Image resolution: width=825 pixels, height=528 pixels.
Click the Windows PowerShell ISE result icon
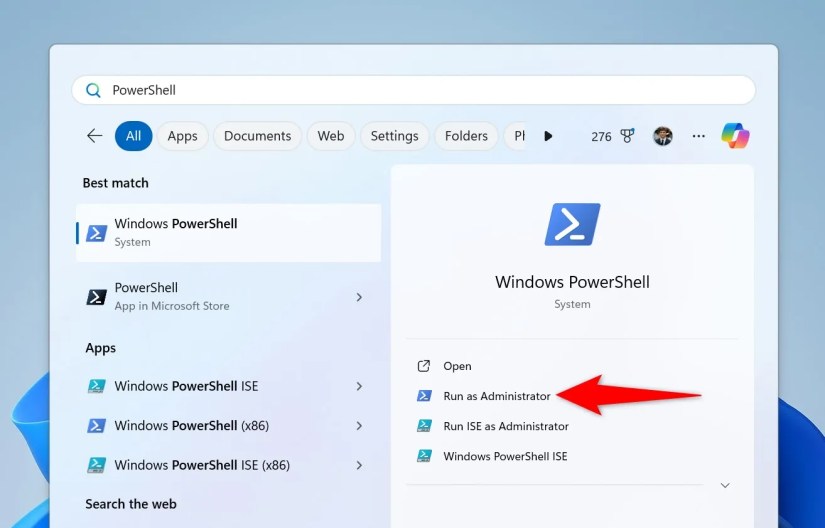[97, 386]
